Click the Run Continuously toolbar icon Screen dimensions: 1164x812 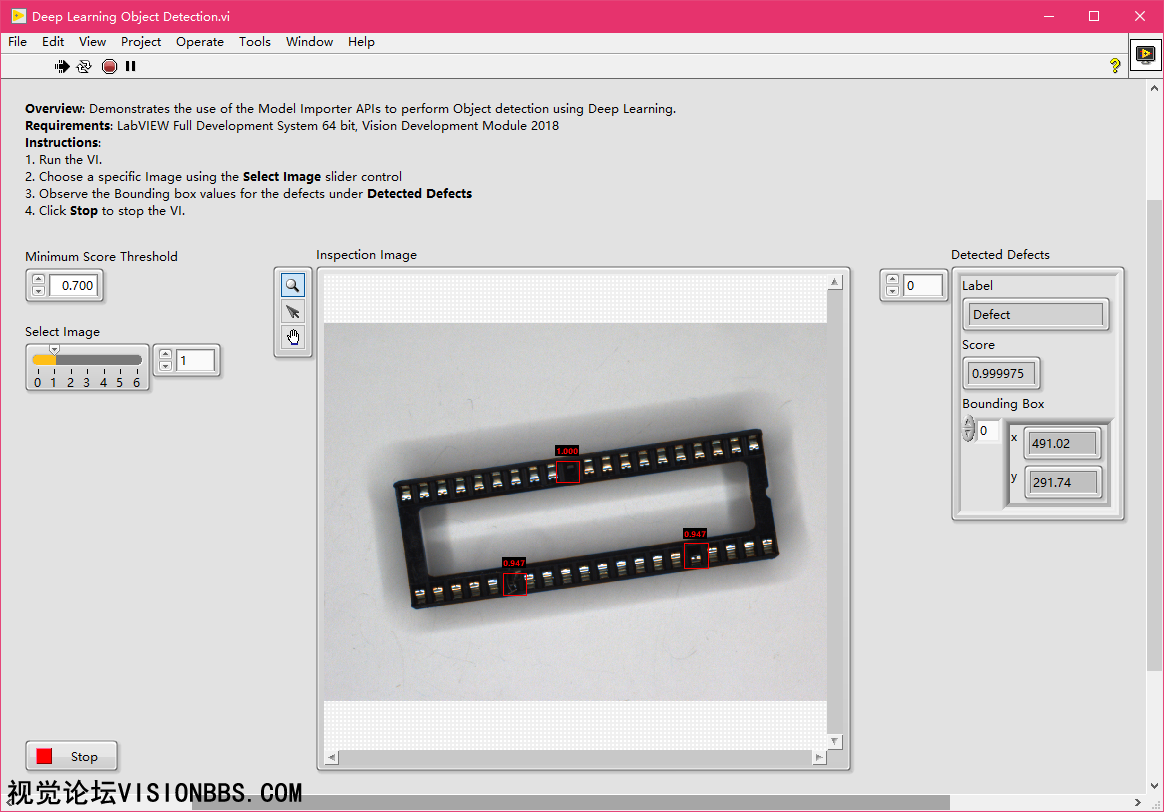click(84, 66)
